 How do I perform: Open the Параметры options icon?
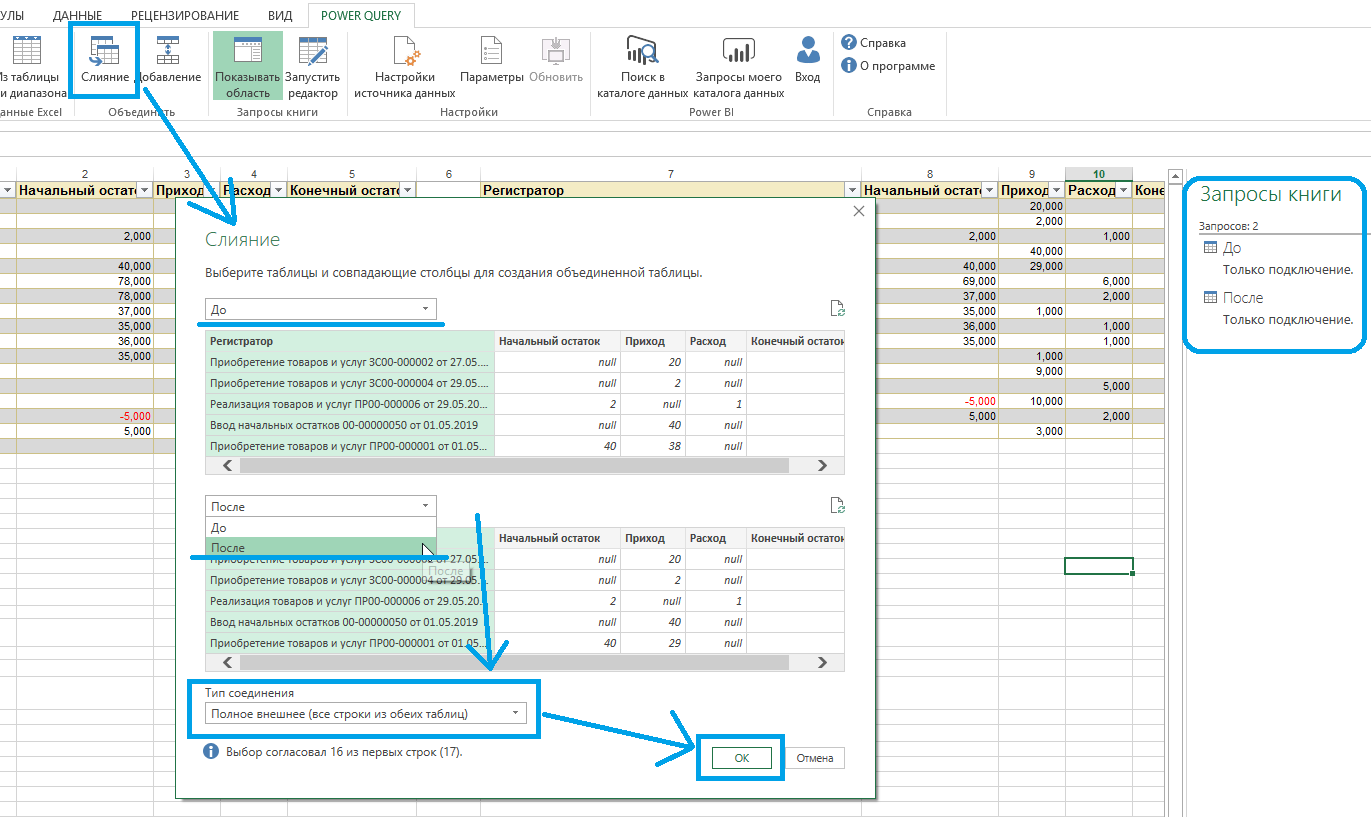pyautogui.click(x=492, y=60)
